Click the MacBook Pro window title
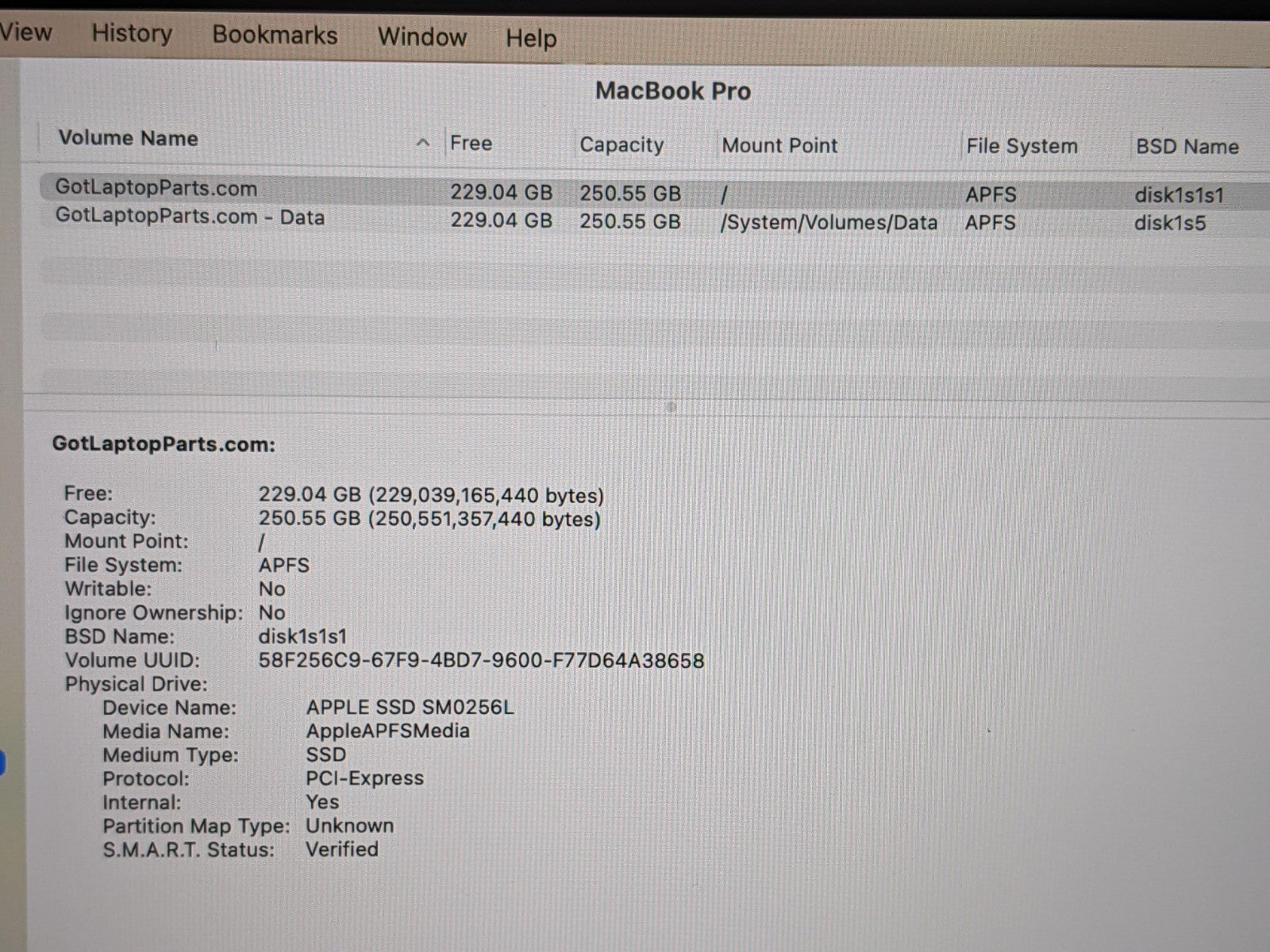This screenshot has width=1270, height=952. pyautogui.click(x=672, y=91)
